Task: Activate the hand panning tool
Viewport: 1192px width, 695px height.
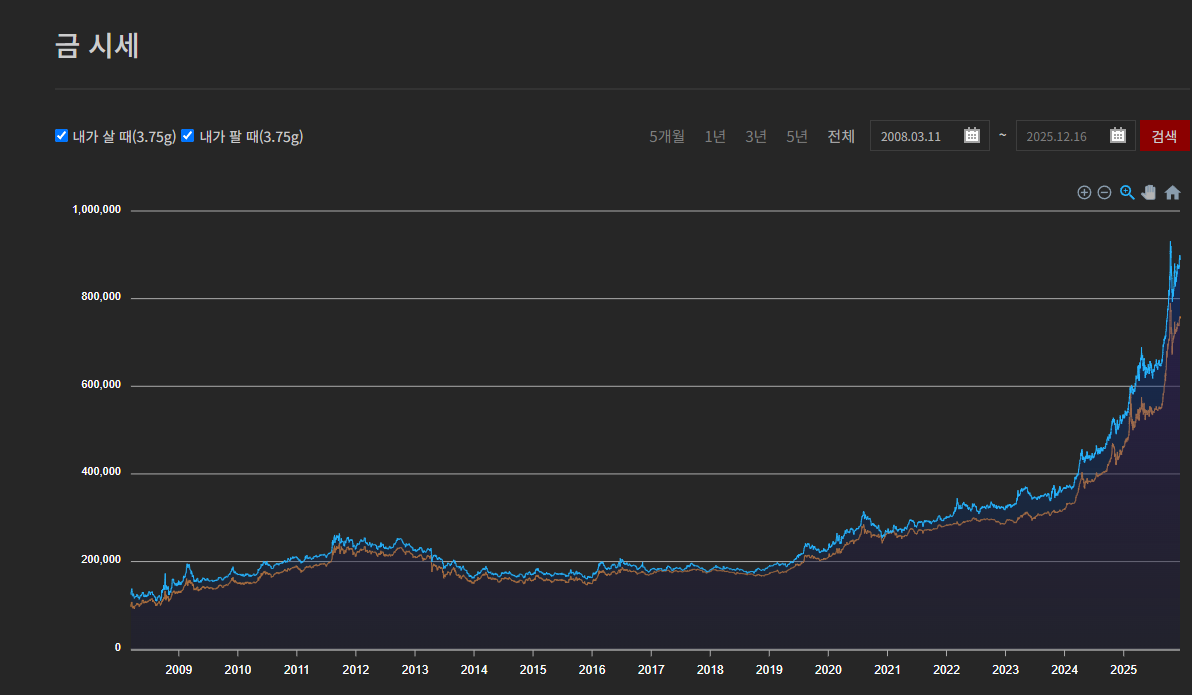Action: tap(1149, 192)
